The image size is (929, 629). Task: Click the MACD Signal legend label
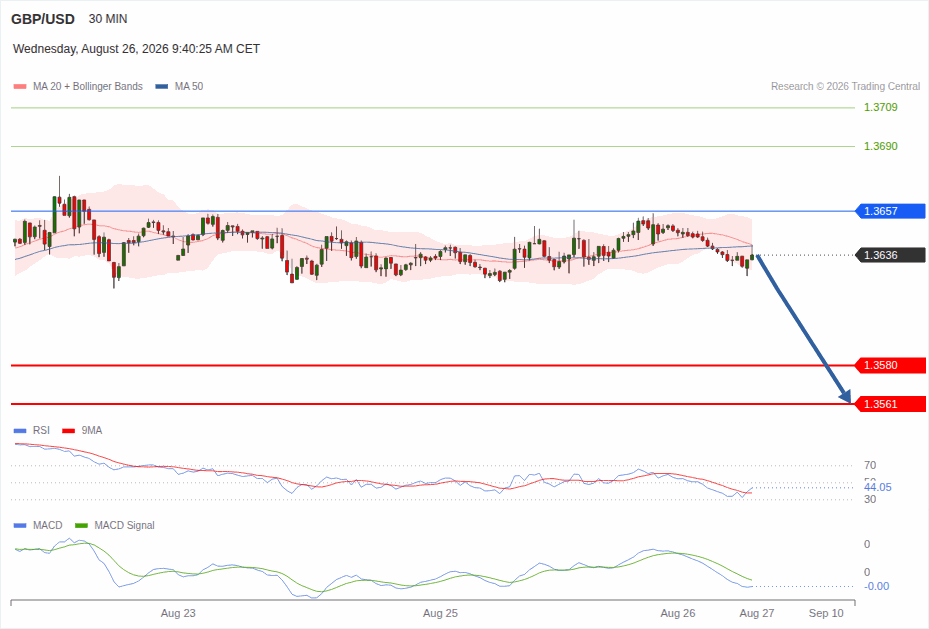[124, 525]
